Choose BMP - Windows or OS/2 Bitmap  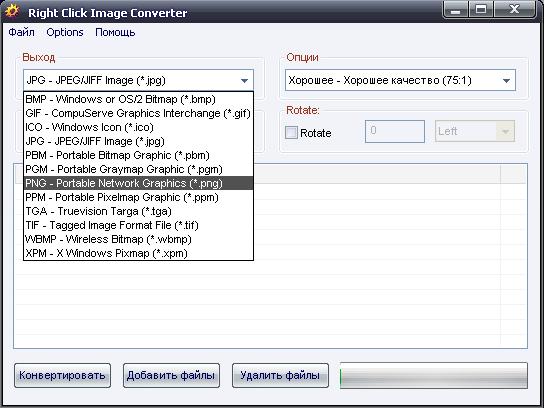(x=138, y=99)
